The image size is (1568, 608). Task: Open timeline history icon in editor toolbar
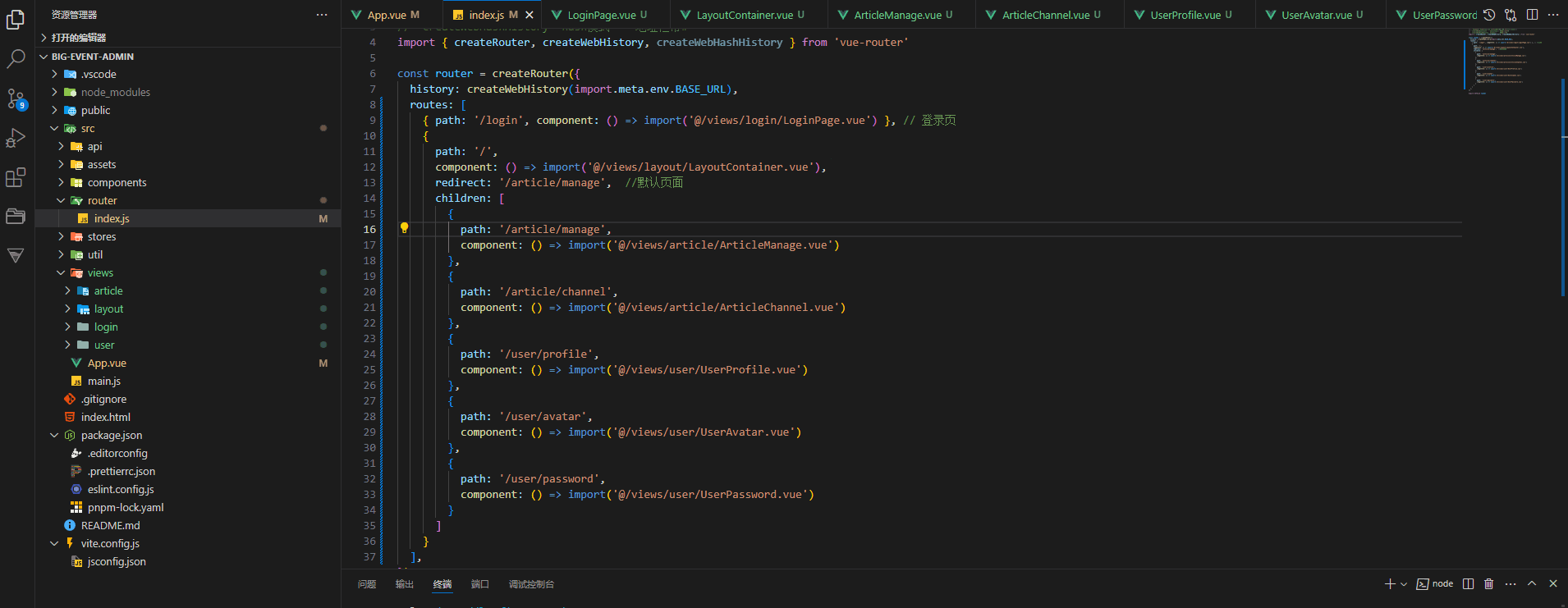(1489, 15)
